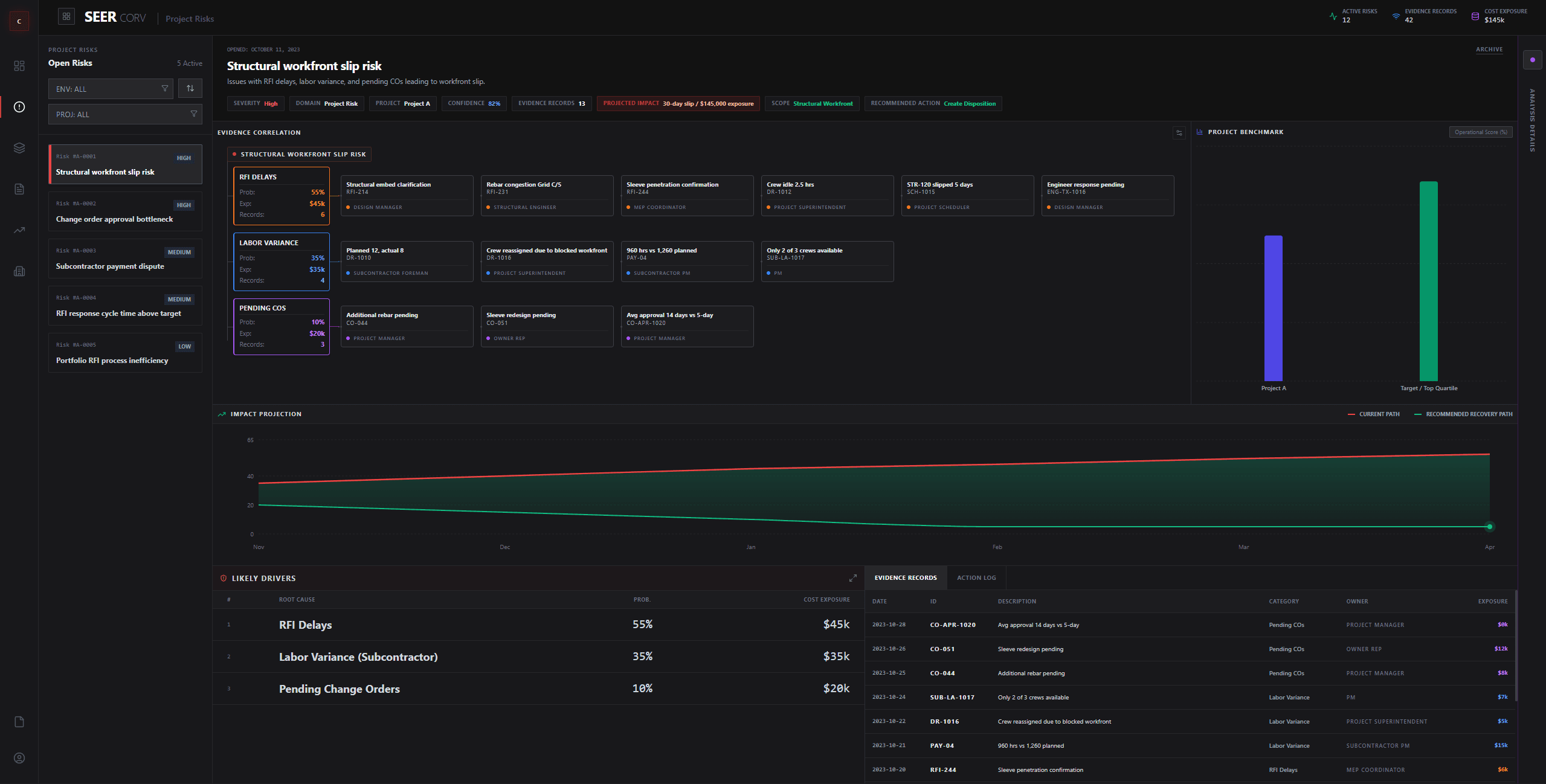1546x784 pixels.
Task: Click the Archive link
Action: point(1489,50)
